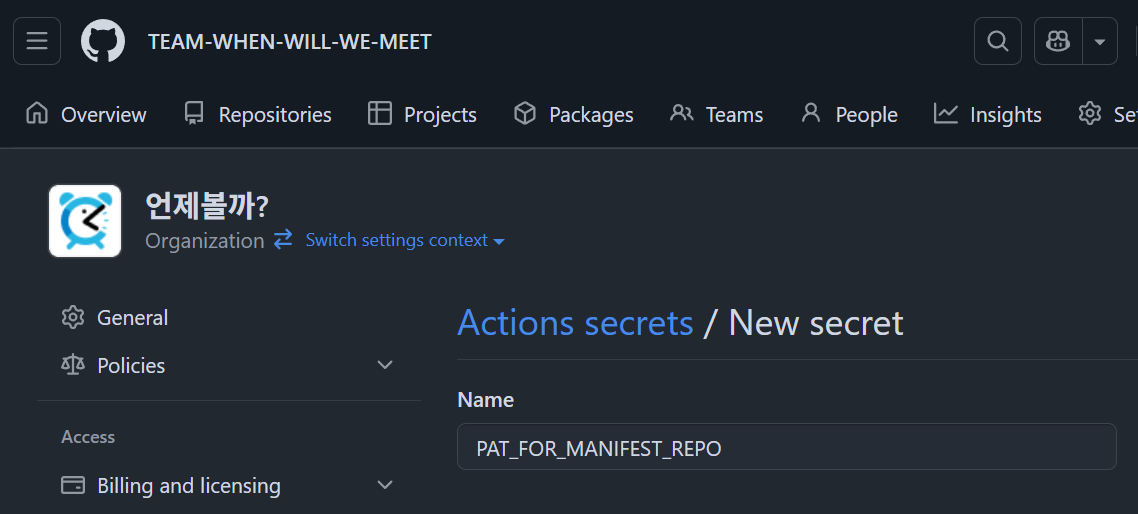Open the Packages tab

(573, 115)
